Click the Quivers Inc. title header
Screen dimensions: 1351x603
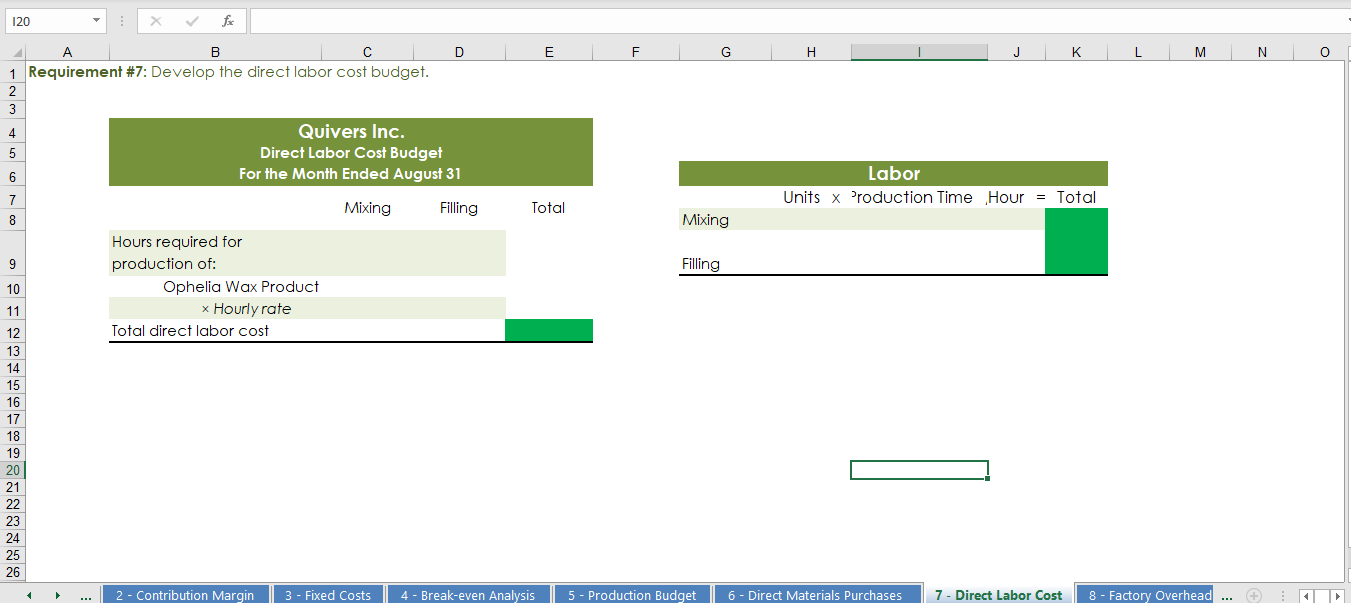pos(351,131)
